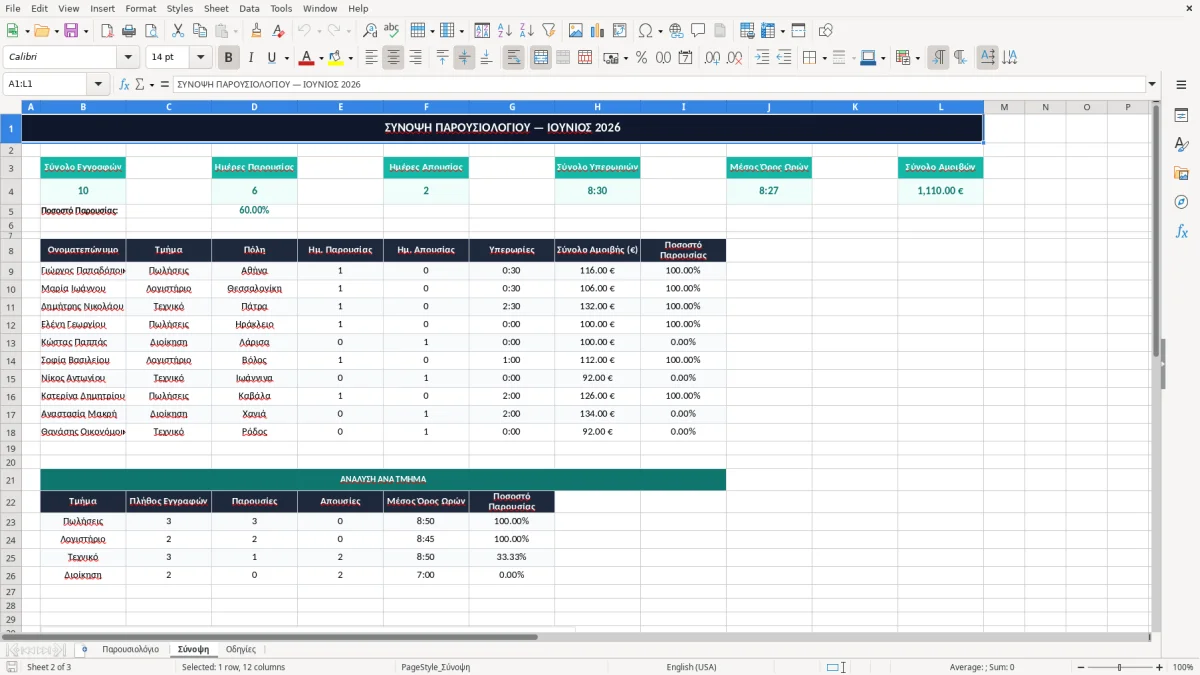Viewport: 1200px width, 675px height.
Task: Toggle Wrap Text button
Action: click(514, 58)
